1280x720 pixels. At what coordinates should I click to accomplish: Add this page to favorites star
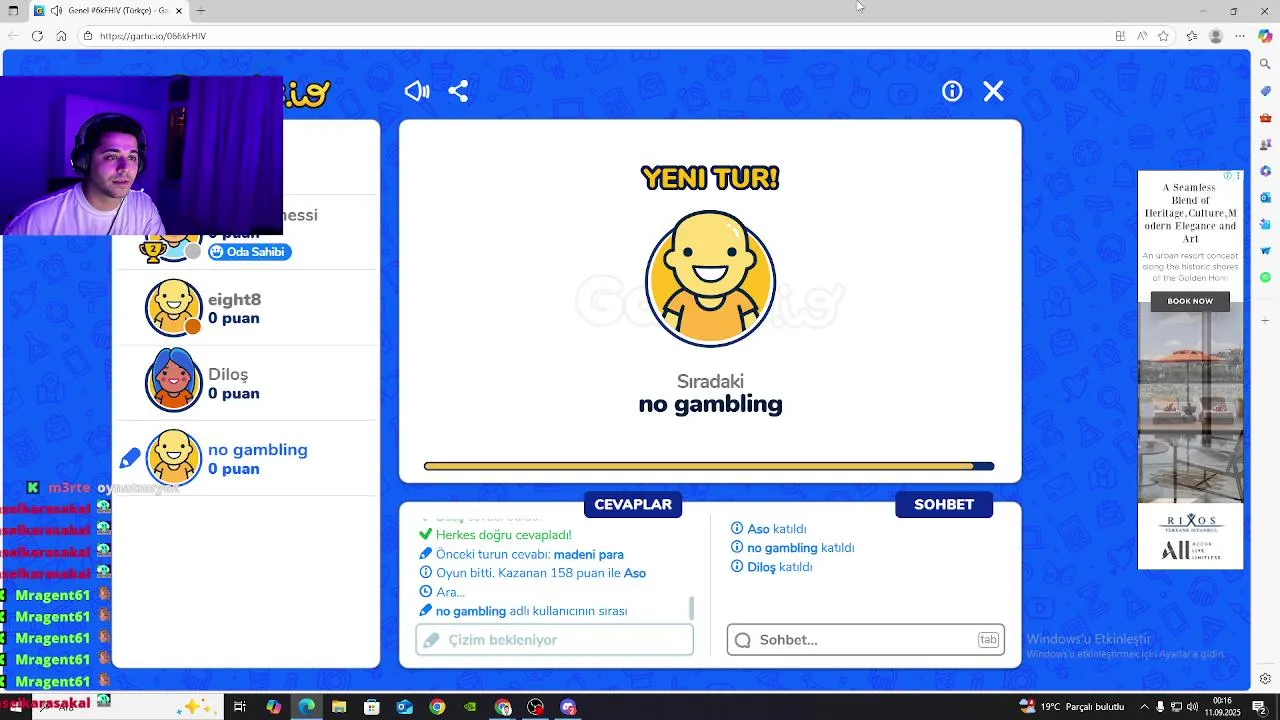pos(1163,36)
